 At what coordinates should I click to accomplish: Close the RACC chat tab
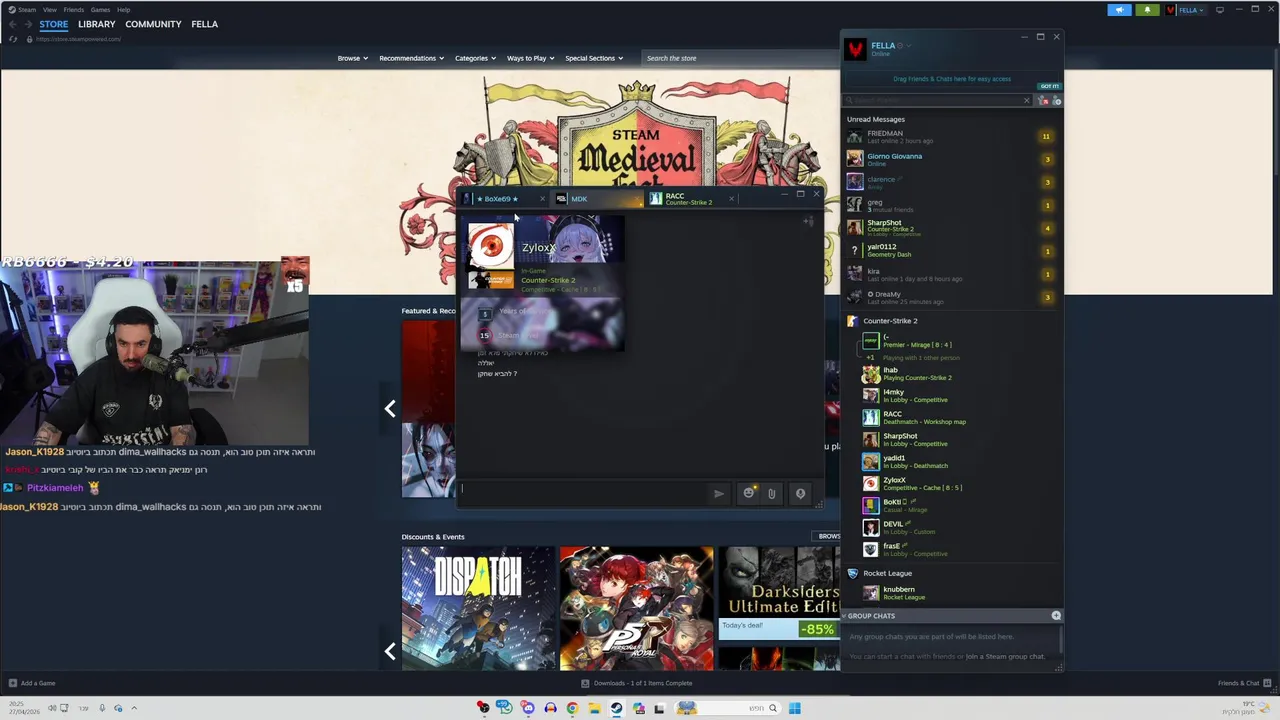point(731,199)
